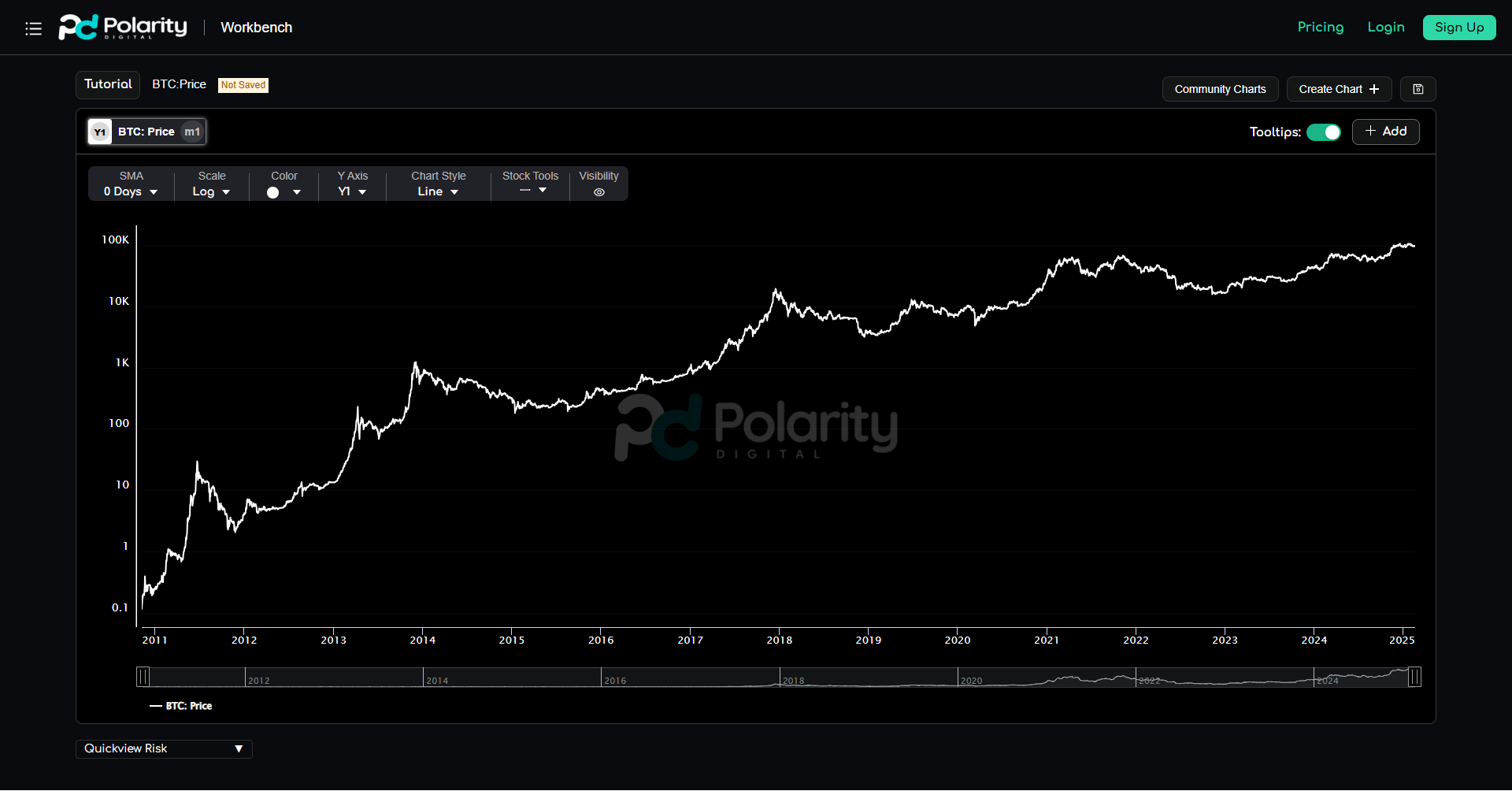The width and height of the screenshot is (1512, 791).
Task: Turn off the Tooltips switch
Action: point(1324,132)
